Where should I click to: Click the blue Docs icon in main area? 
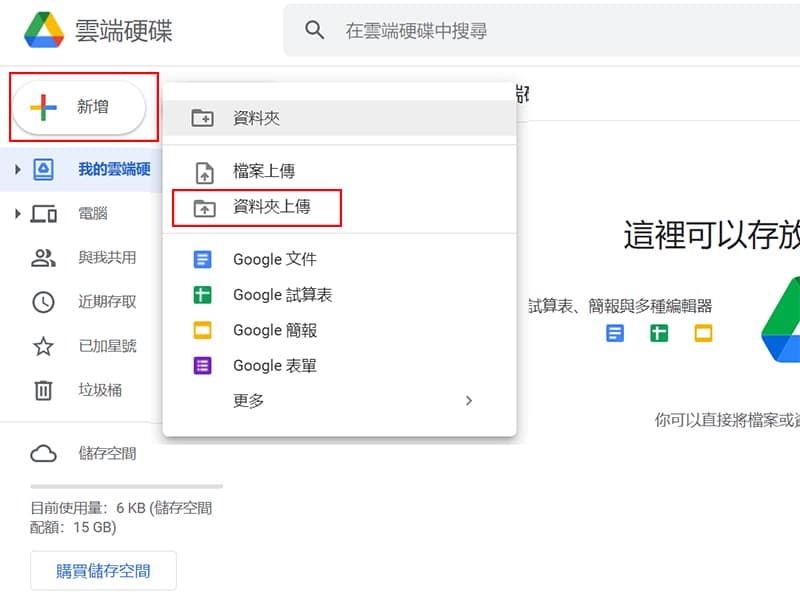(615, 334)
